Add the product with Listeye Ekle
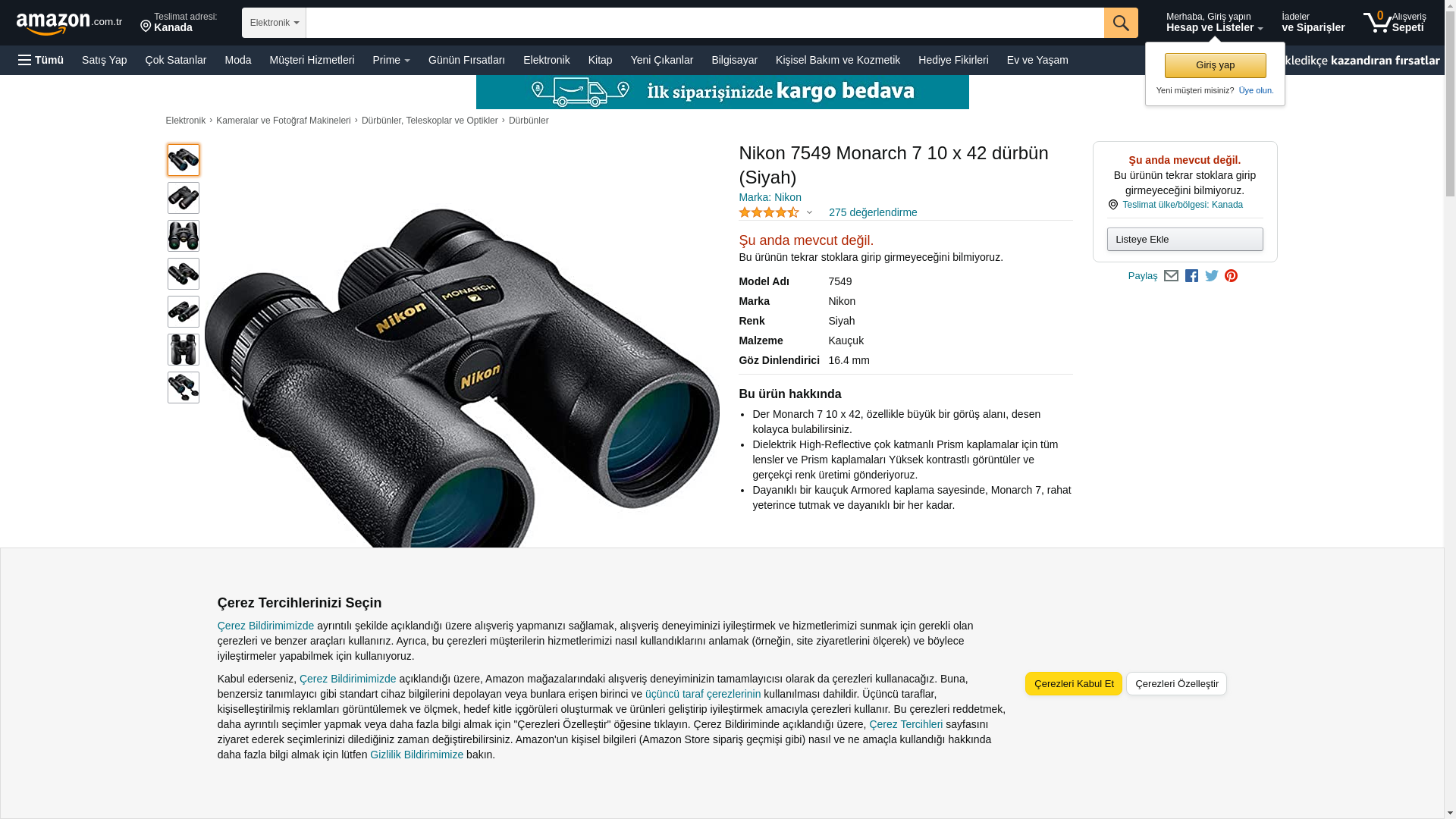The width and height of the screenshot is (1456, 819). coord(1185,240)
